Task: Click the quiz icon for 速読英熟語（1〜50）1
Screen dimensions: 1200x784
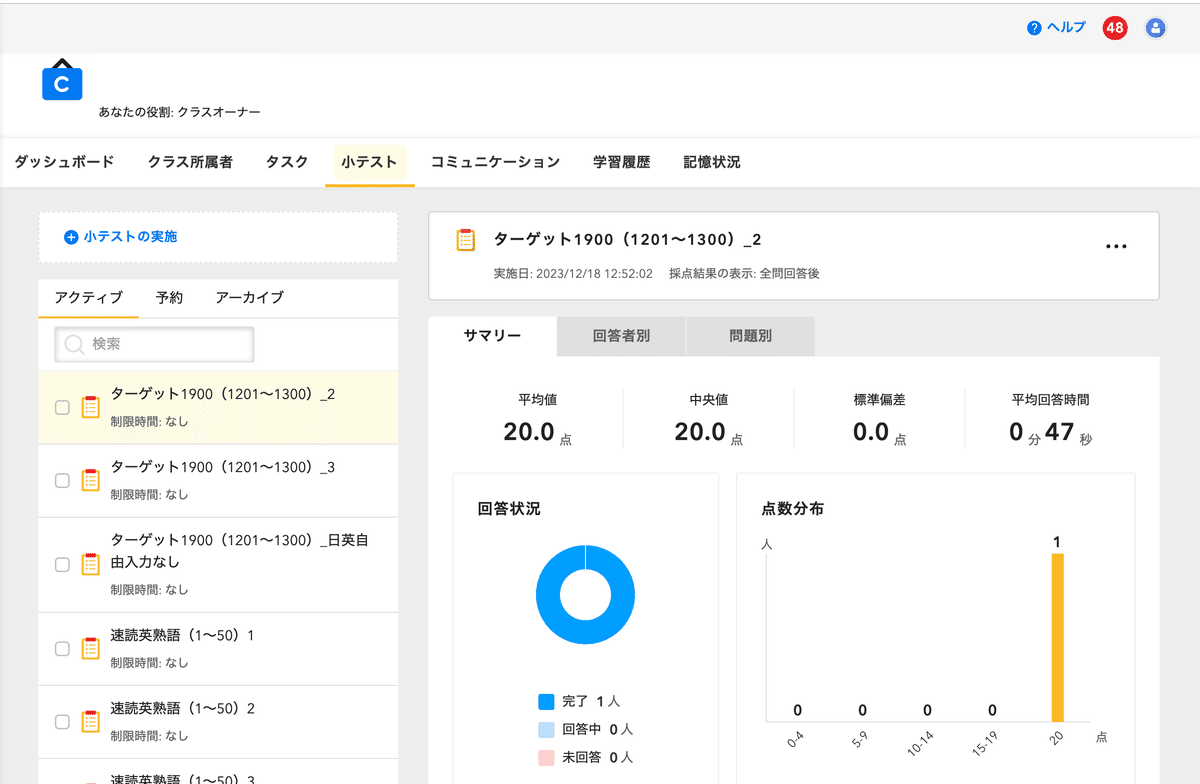Action: (91, 648)
